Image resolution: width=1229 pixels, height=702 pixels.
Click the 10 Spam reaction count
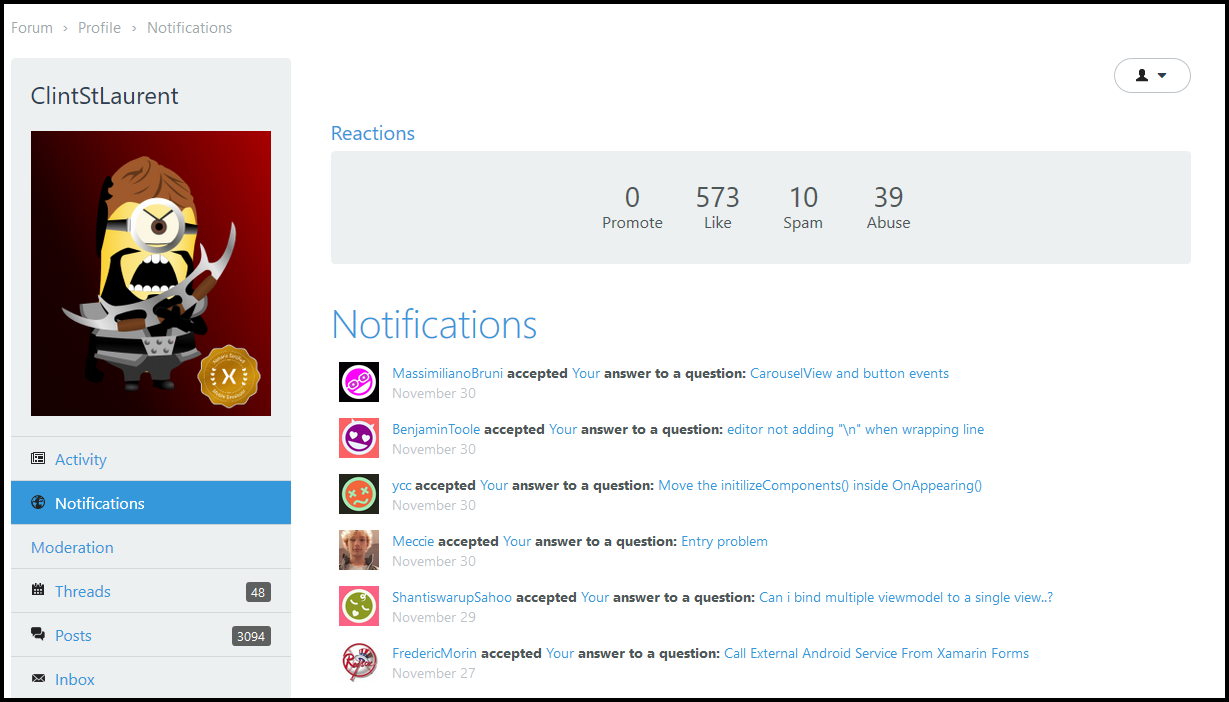[x=803, y=207]
